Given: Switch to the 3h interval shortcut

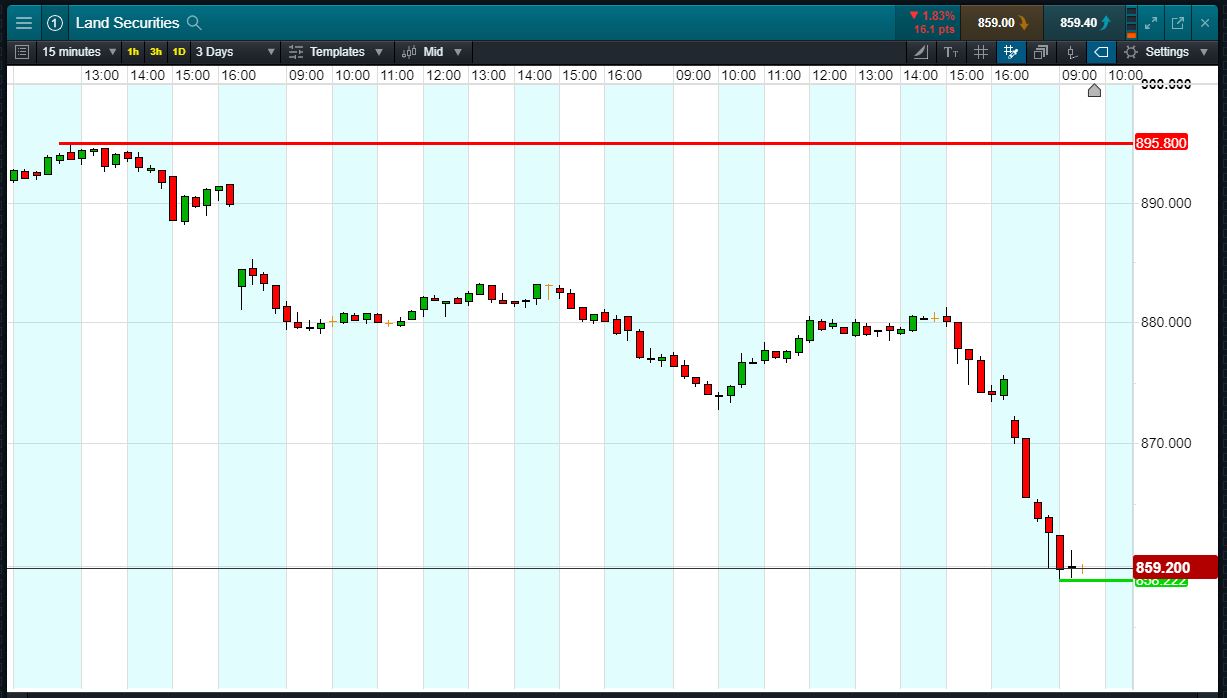Looking at the screenshot, I should coord(156,52).
